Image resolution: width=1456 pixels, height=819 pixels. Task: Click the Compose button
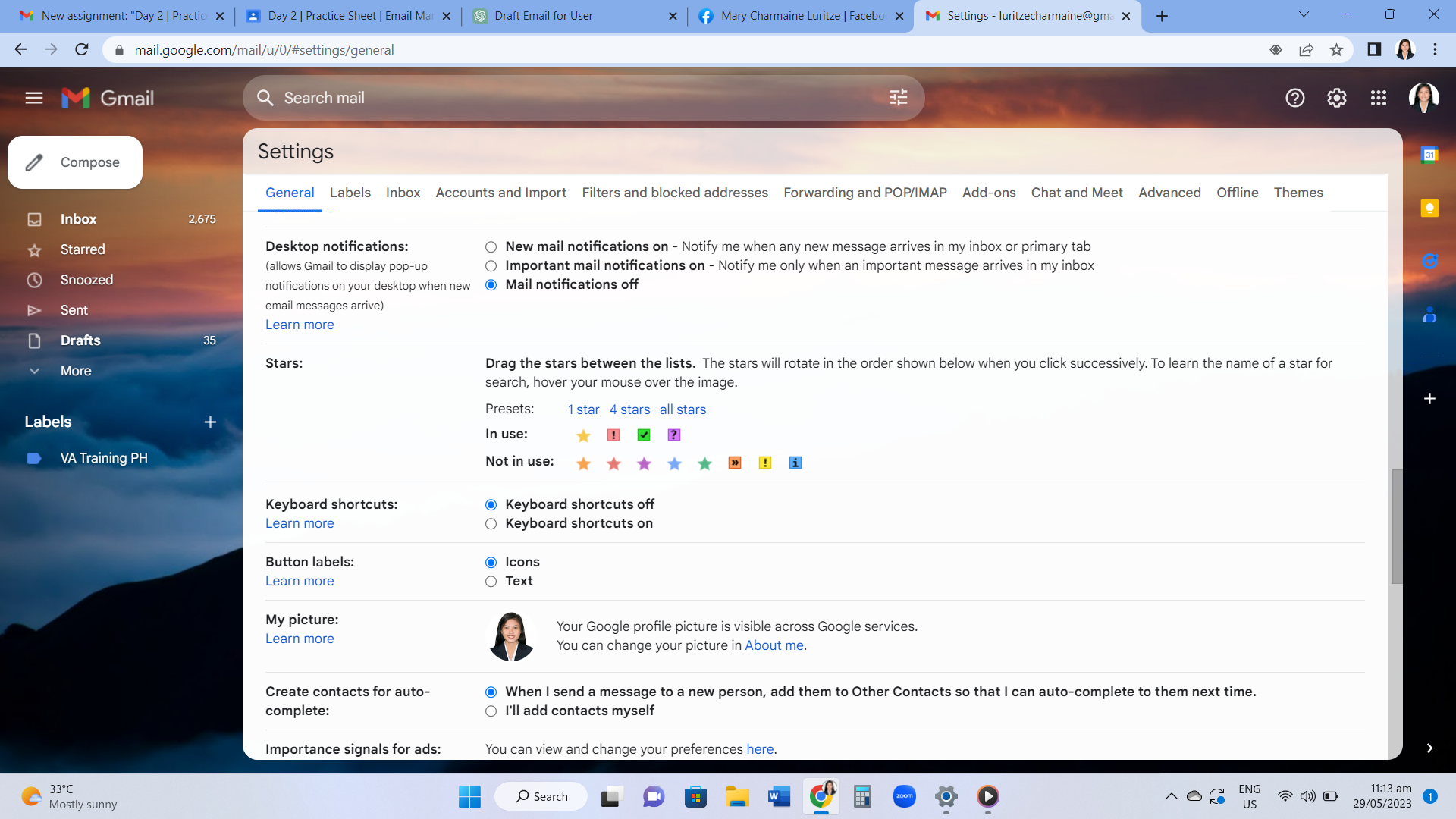(75, 162)
